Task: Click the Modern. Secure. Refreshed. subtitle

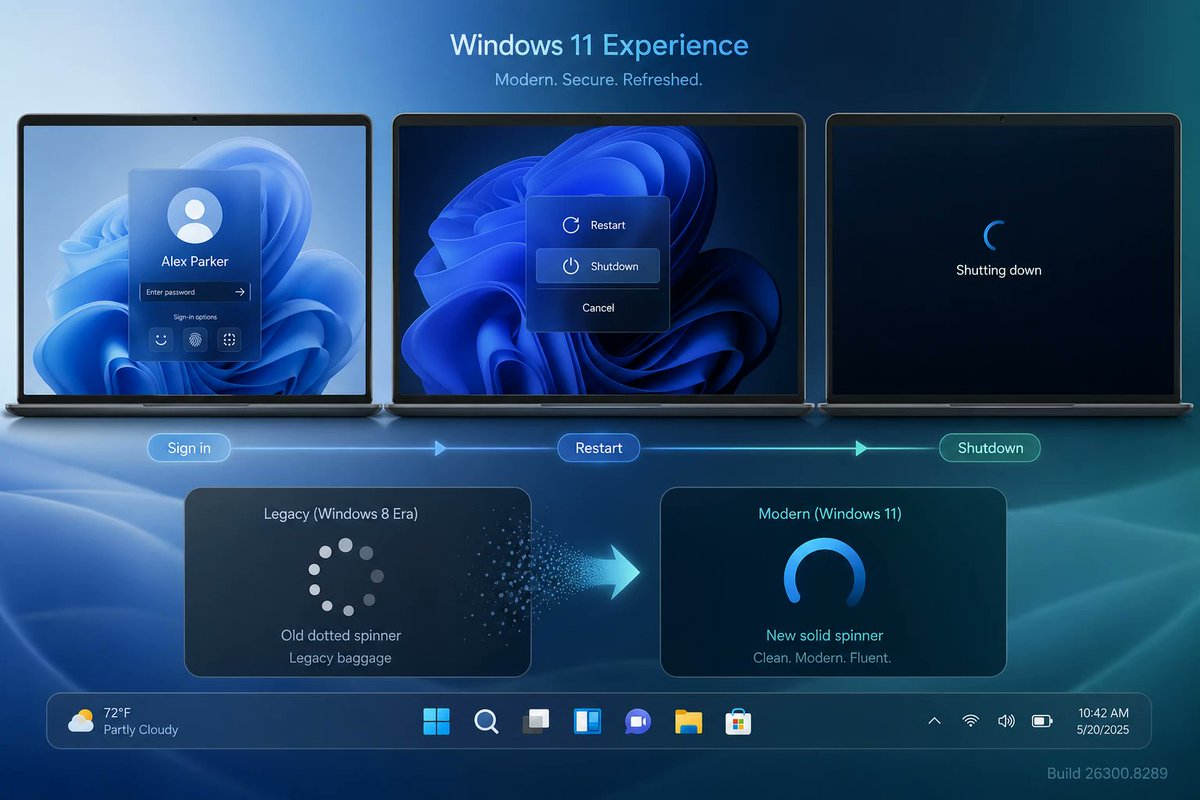Action: tap(599, 79)
